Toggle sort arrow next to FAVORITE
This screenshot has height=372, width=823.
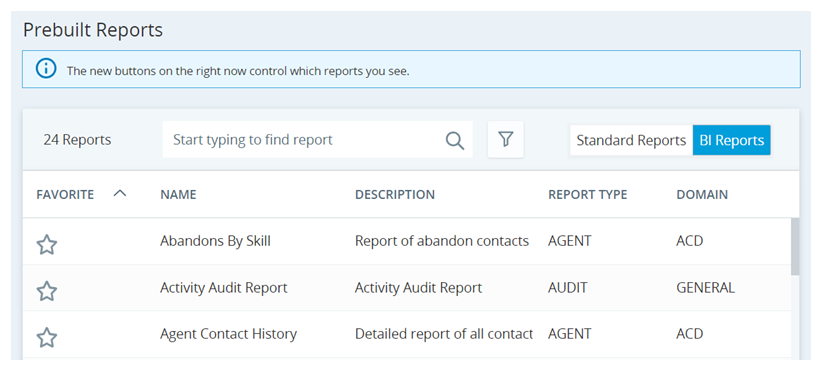(x=120, y=194)
